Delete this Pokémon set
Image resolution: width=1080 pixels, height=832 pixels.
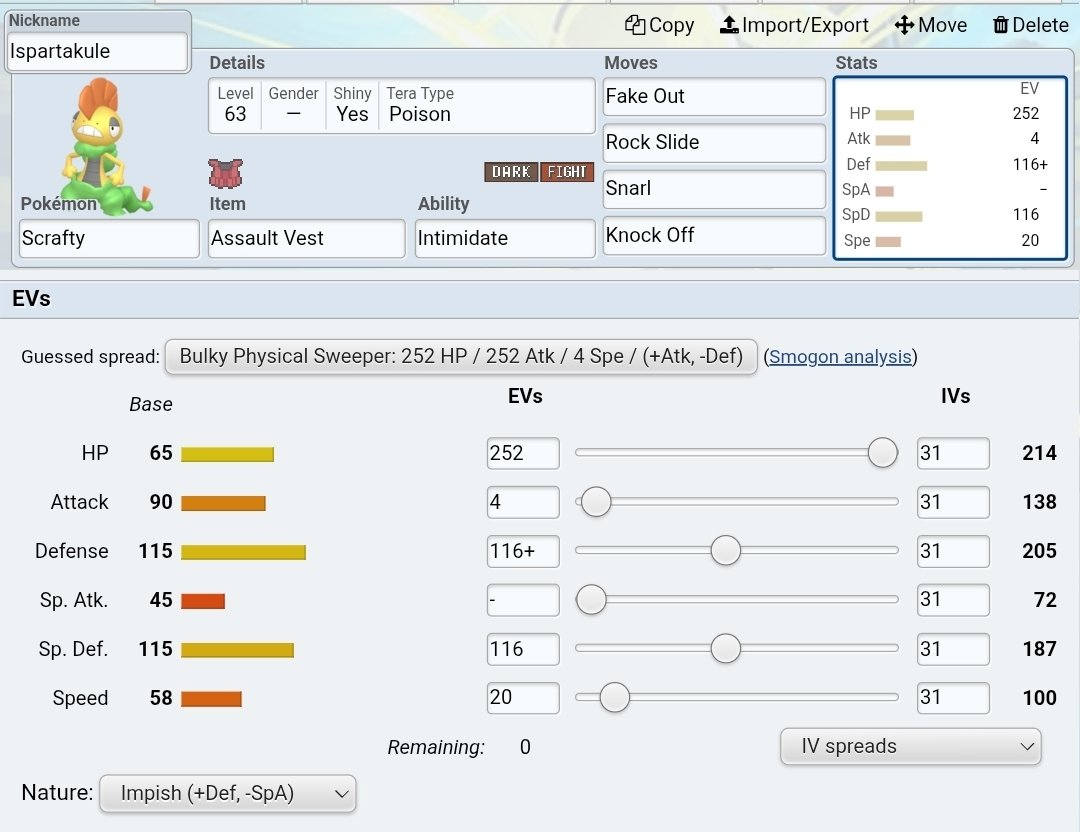(1030, 25)
